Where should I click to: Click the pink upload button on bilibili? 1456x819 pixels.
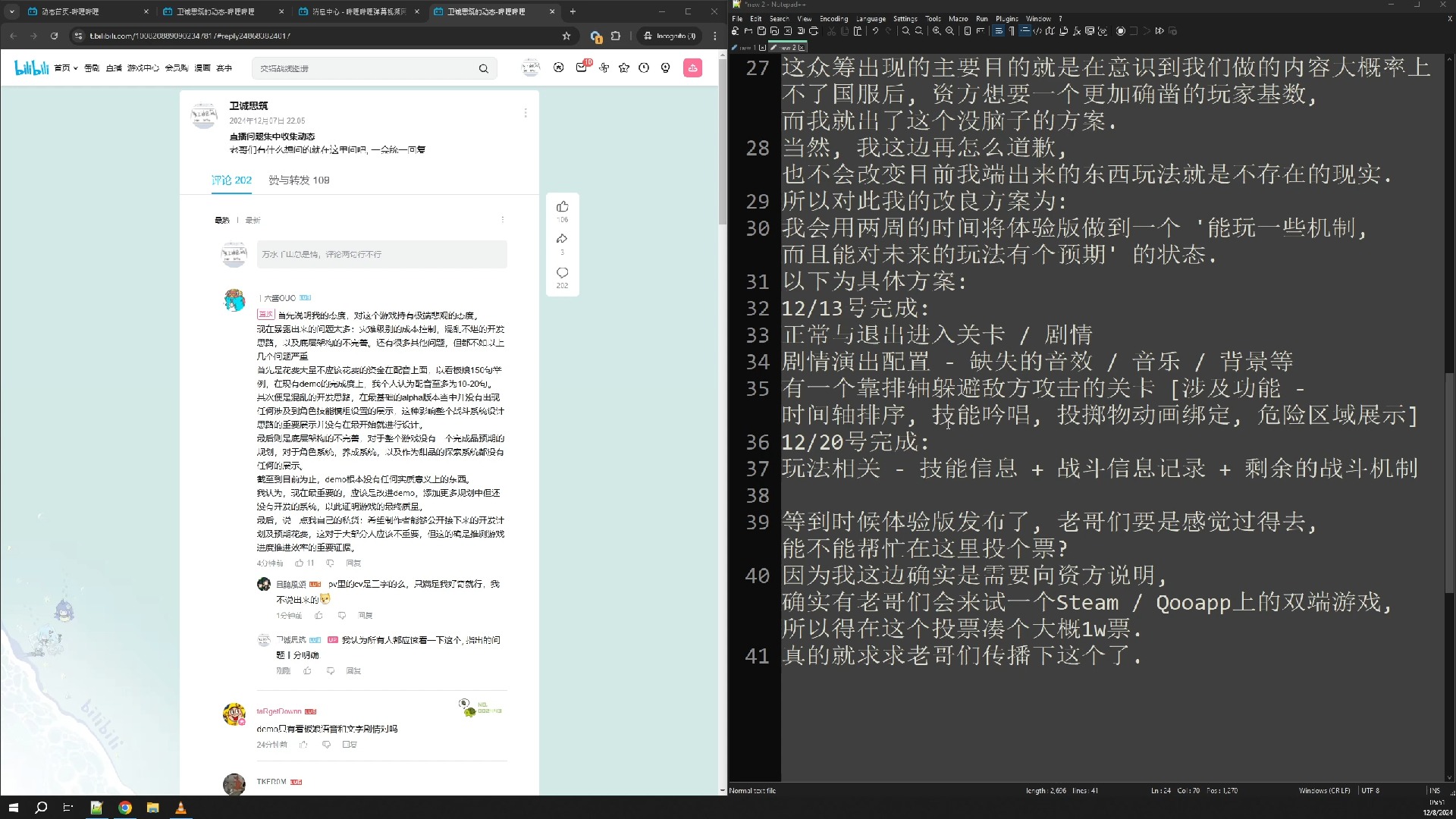(692, 68)
